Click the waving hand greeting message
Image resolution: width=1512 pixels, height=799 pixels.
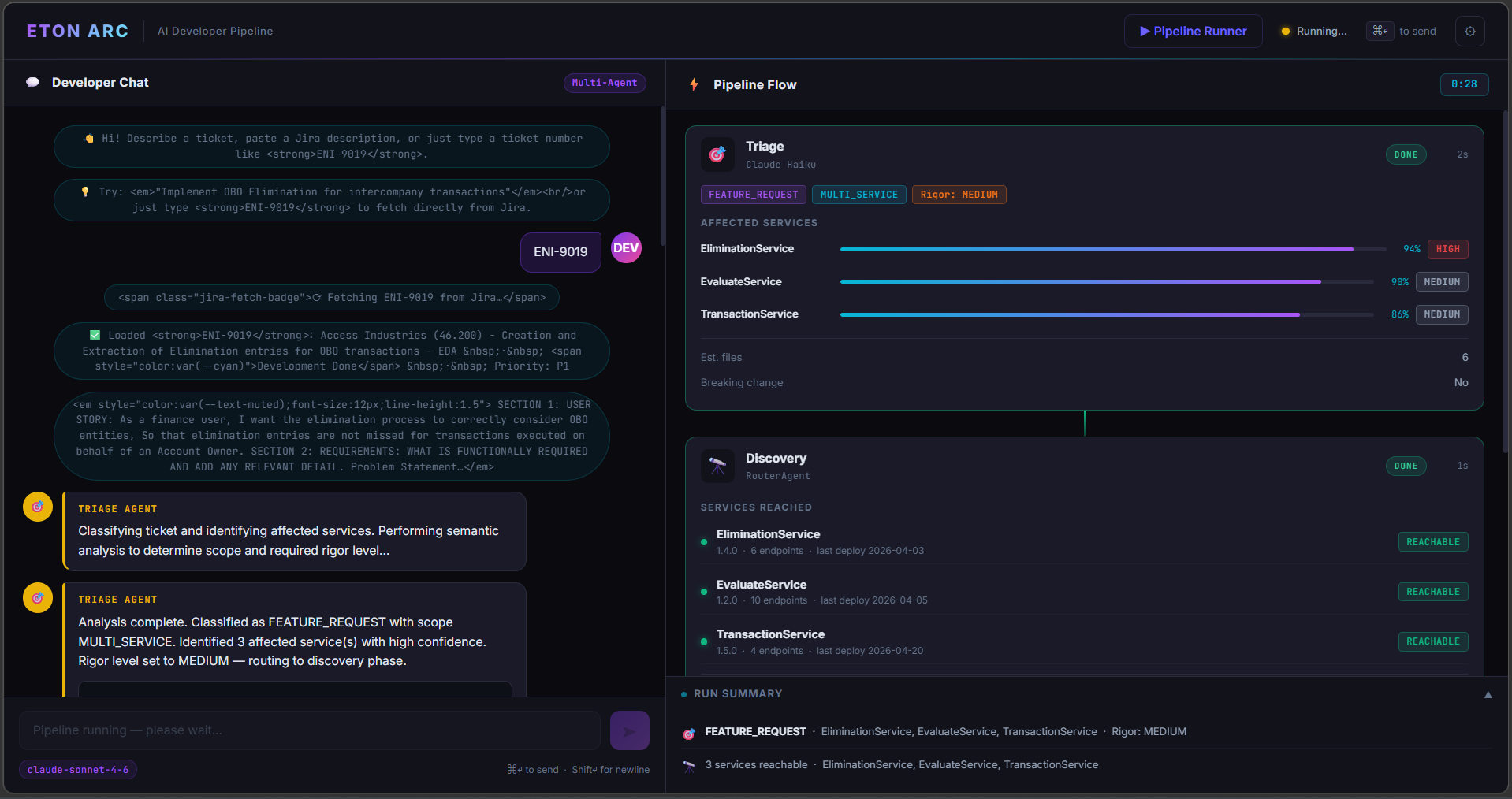(332, 147)
